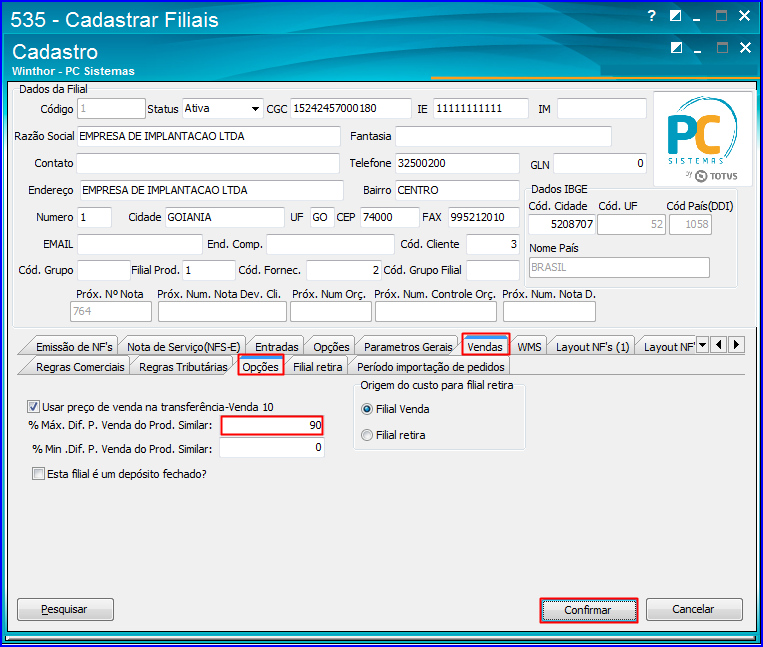Click the Próx. Num. Controle Orç. field

pyautogui.click(x=436, y=312)
